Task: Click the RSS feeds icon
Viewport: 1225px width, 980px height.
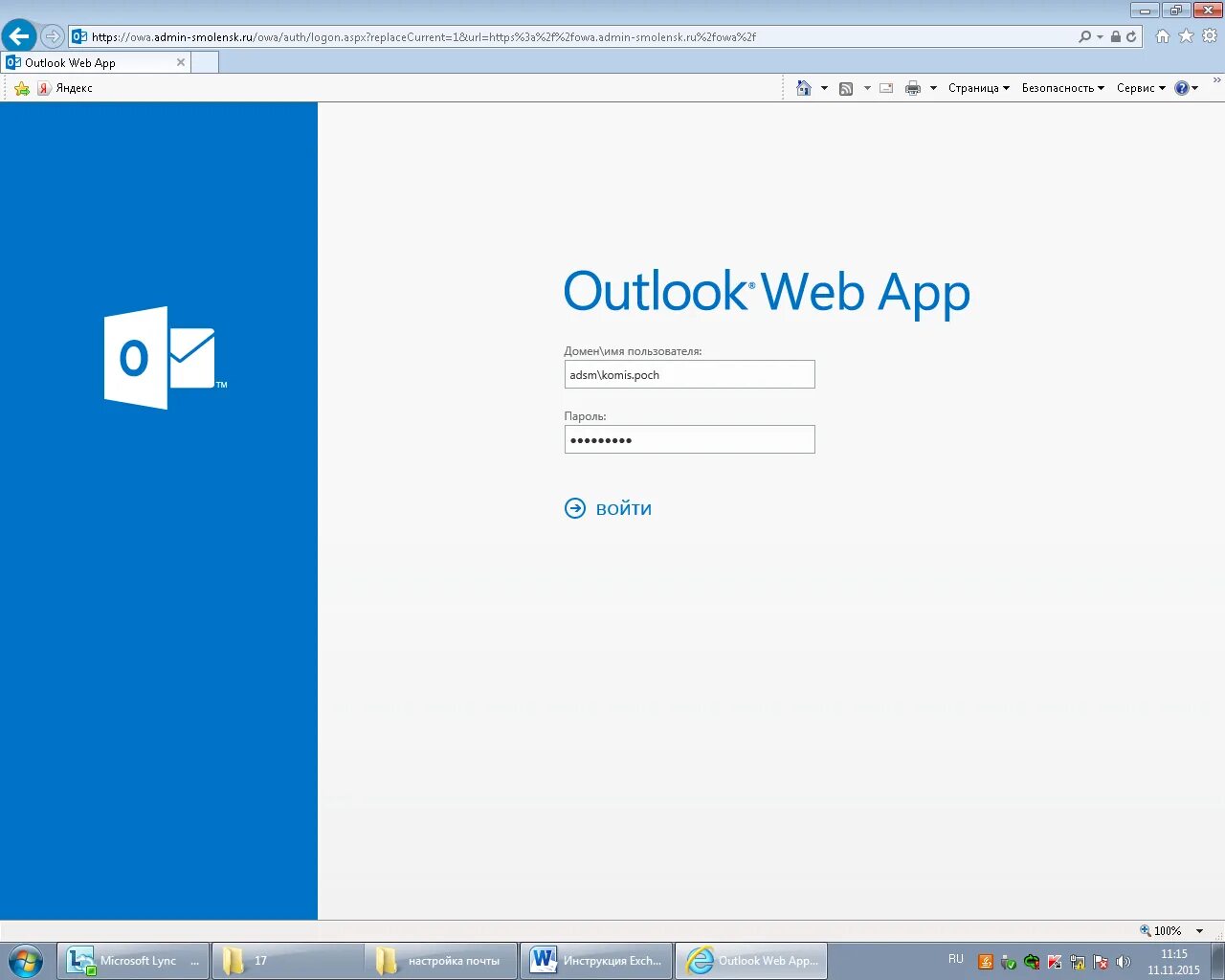Action: [846, 88]
